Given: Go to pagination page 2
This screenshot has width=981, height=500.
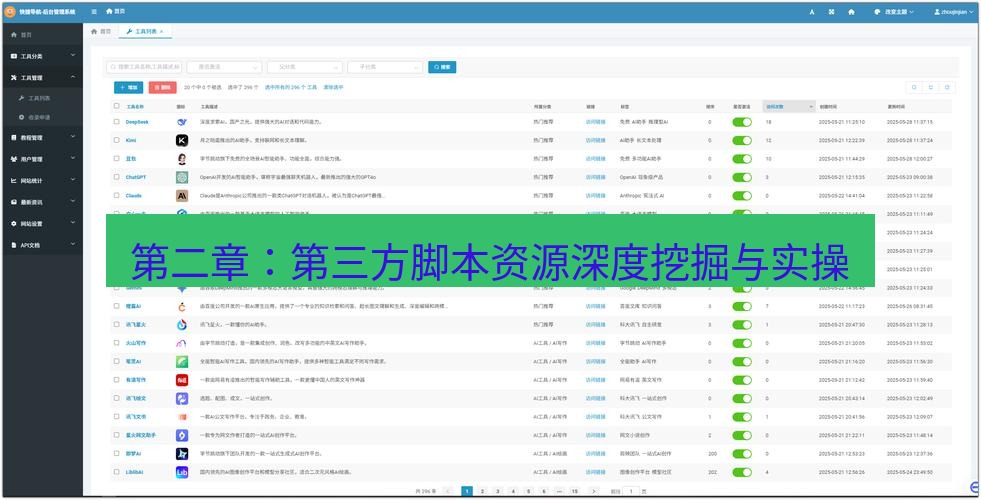Looking at the screenshot, I should pyautogui.click(x=482, y=491).
